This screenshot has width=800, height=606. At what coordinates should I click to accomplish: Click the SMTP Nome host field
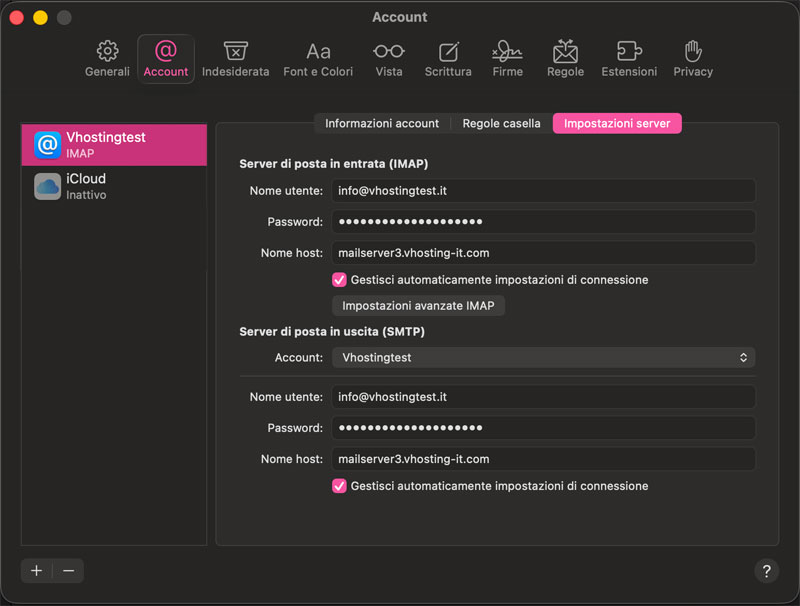[543, 459]
